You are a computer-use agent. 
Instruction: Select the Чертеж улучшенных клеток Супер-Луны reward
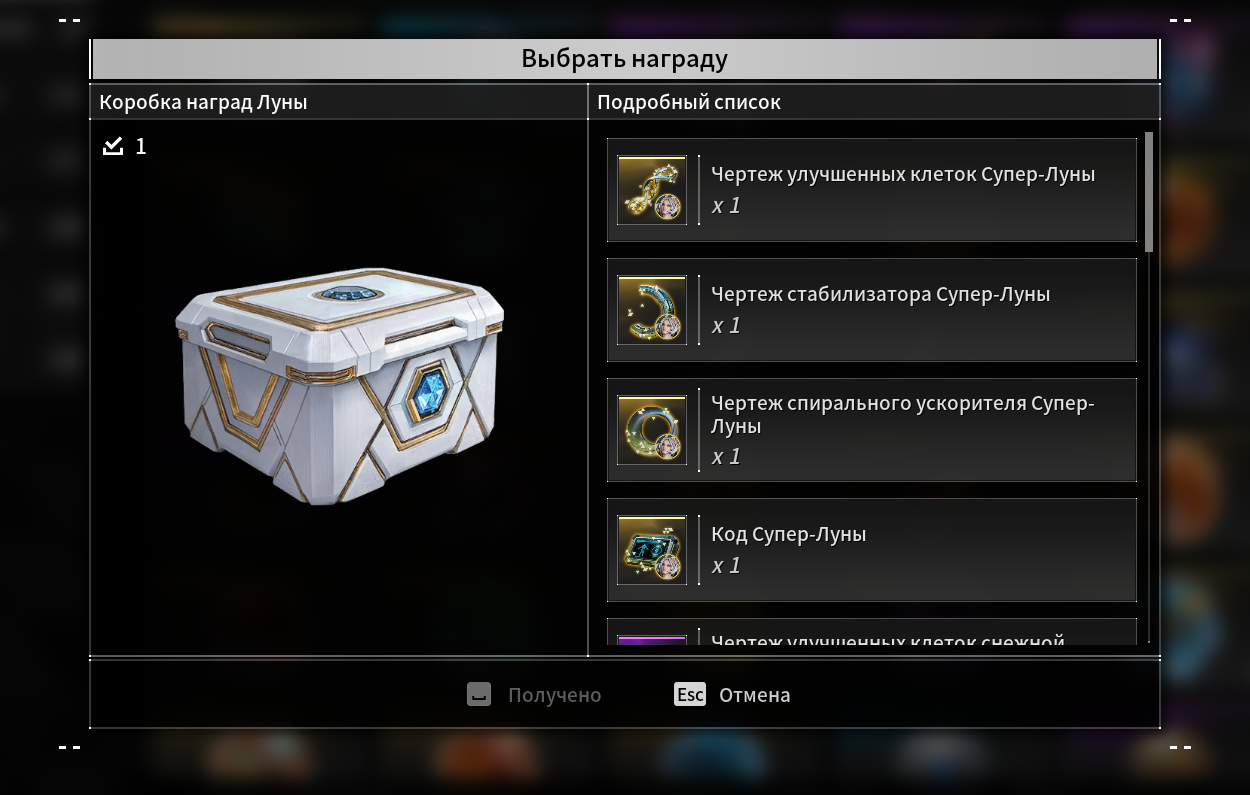tap(872, 190)
